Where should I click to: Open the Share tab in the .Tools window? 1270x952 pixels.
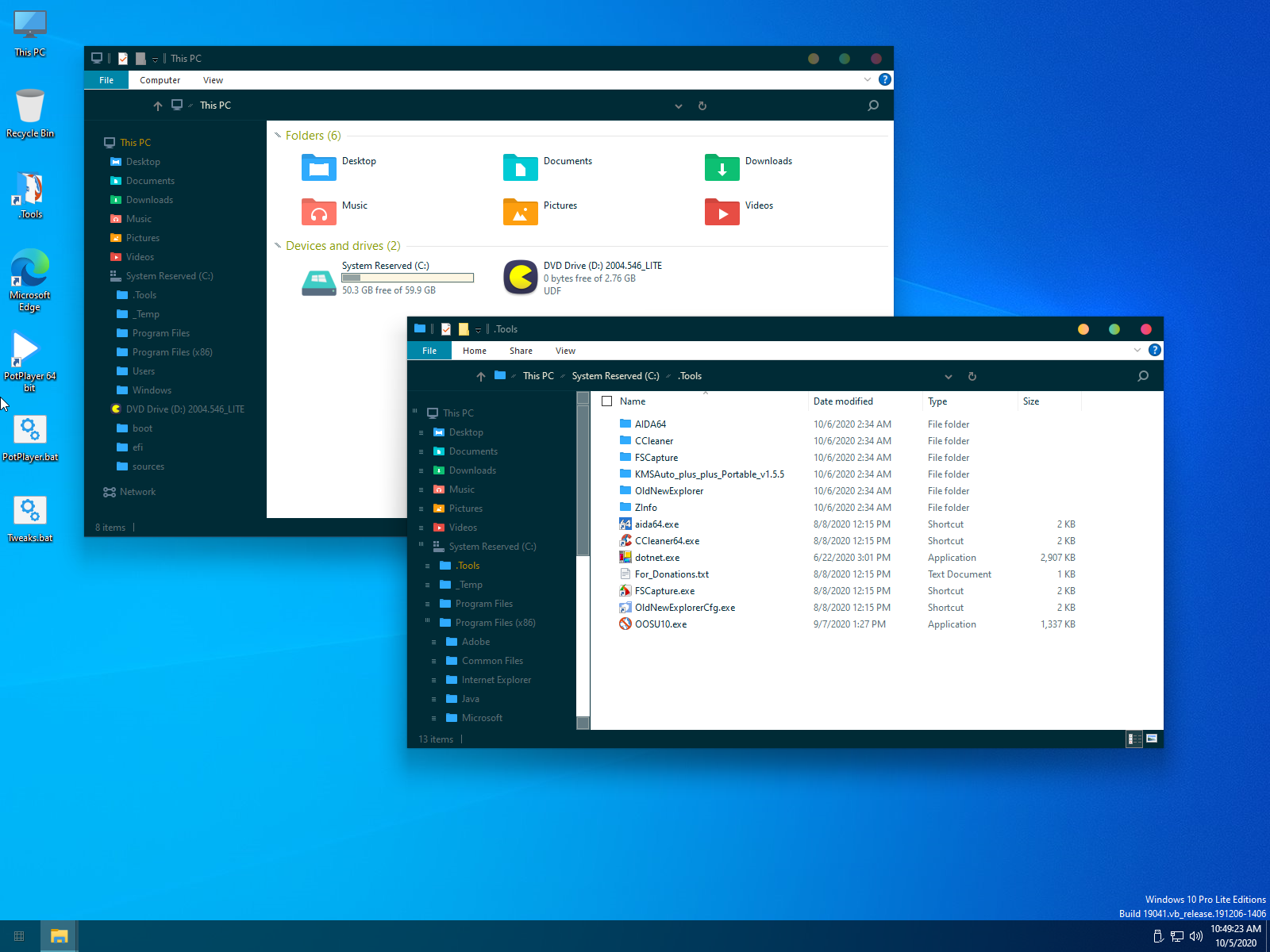521,350
